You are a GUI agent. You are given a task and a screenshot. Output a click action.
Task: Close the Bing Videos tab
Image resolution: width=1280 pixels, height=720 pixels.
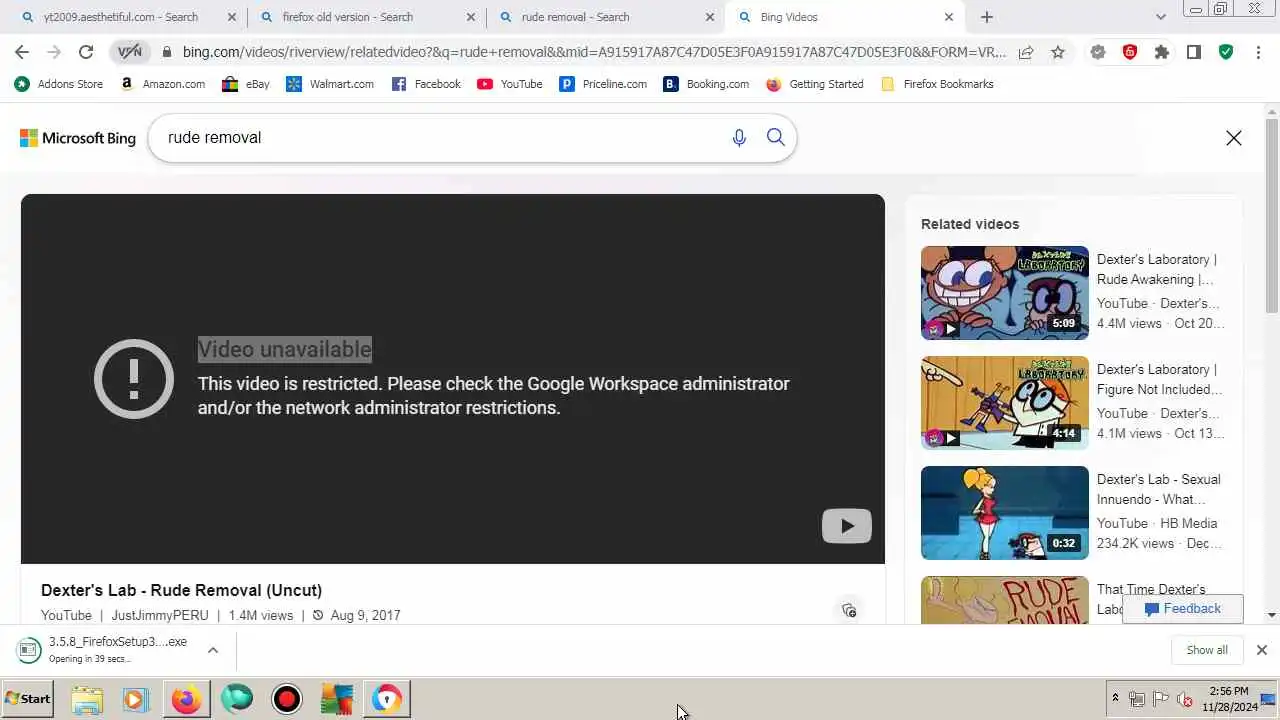pyautogui.click(x=949, y=17)
